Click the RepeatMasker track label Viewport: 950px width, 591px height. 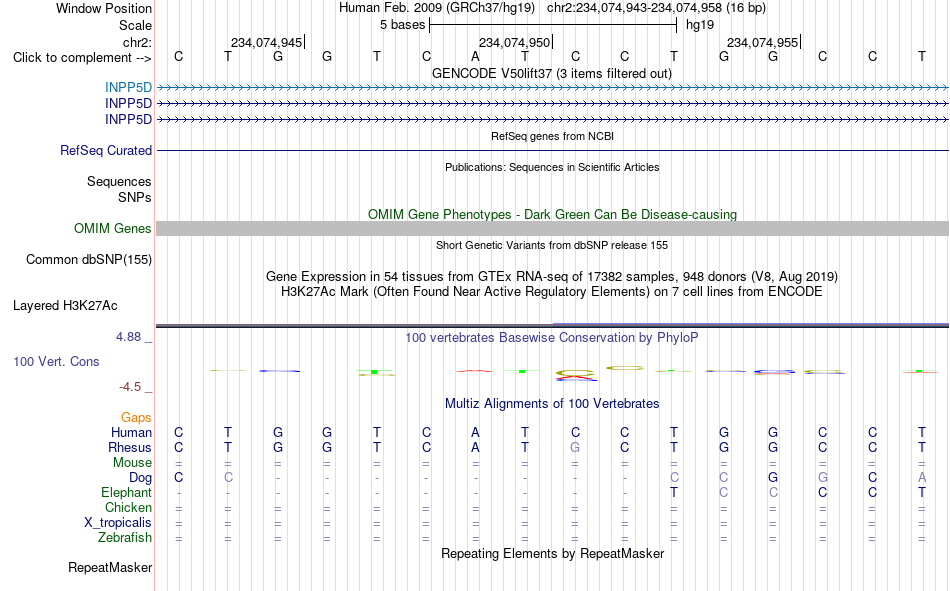(x=110, y=567)
